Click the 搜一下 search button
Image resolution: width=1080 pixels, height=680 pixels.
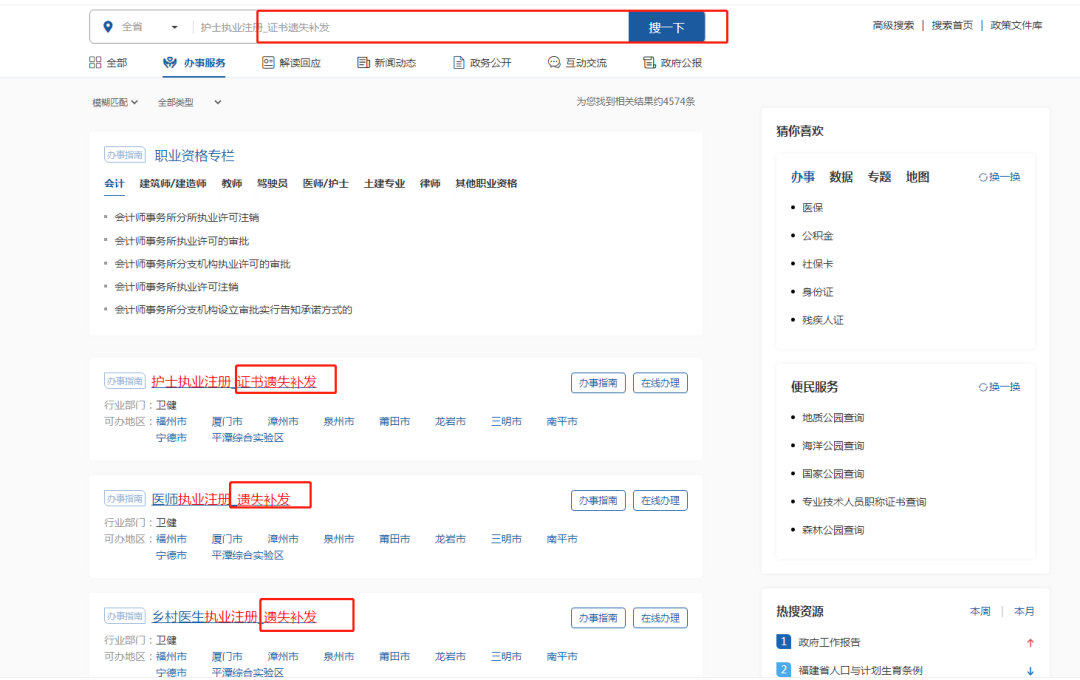click(666, 28)
